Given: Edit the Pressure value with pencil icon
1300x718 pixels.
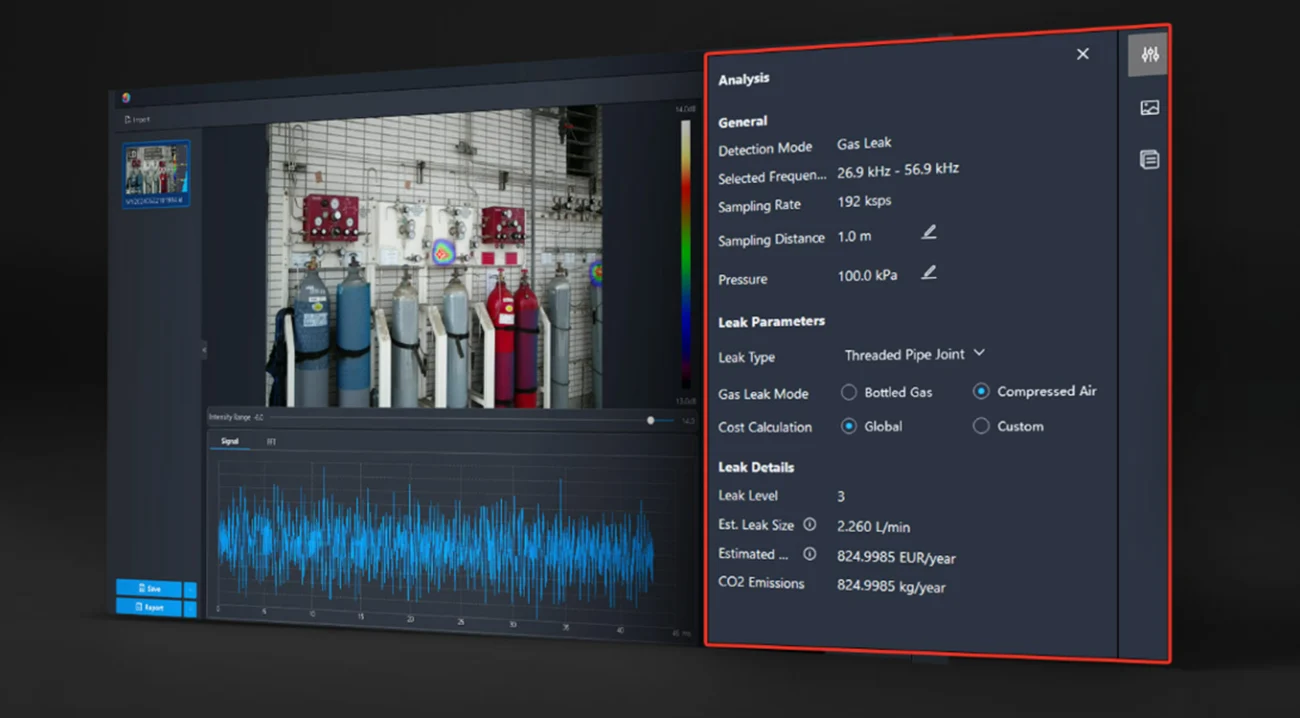Looking at the screenshot, I should [928, 273].
